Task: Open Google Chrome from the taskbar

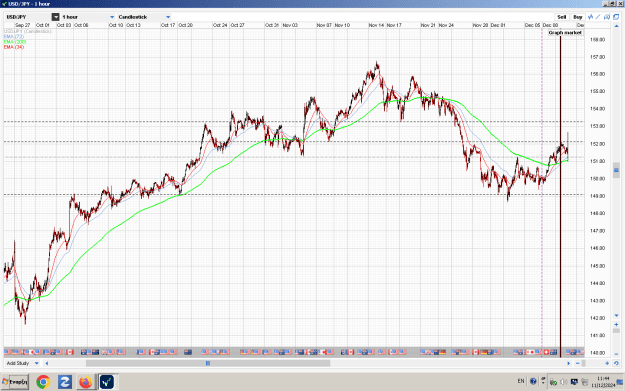Action: tap(43, 382)
